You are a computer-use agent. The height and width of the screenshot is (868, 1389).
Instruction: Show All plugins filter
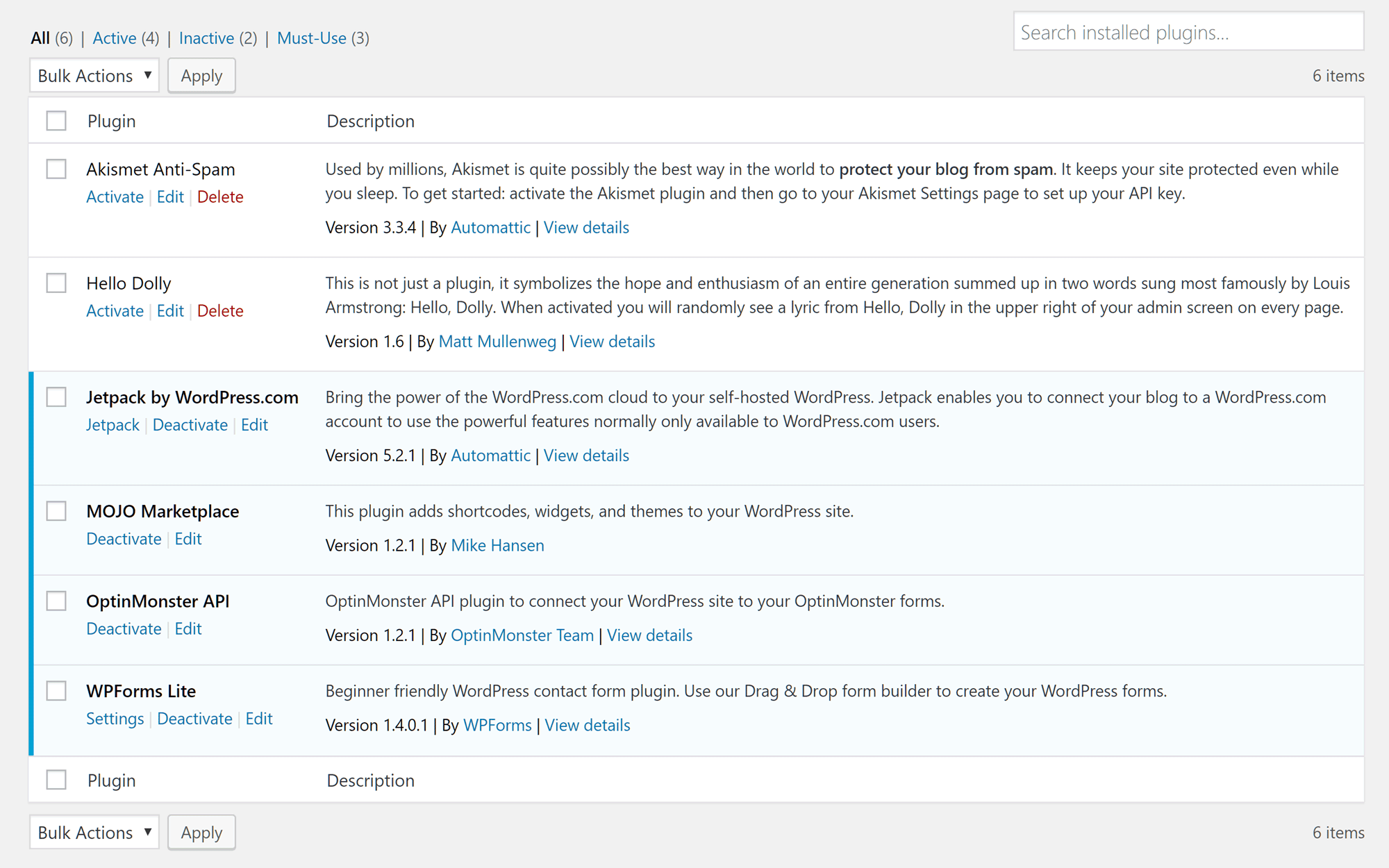tap(40, 37)
